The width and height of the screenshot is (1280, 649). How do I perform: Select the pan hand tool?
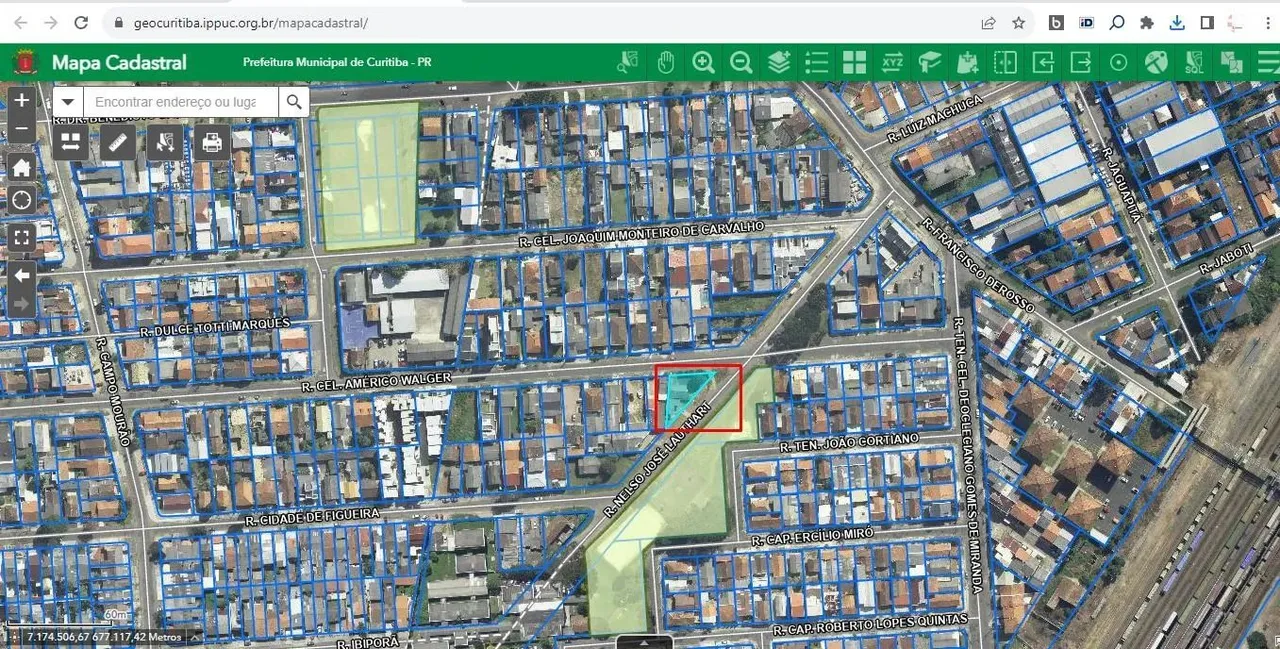click(x=666, y=62)
